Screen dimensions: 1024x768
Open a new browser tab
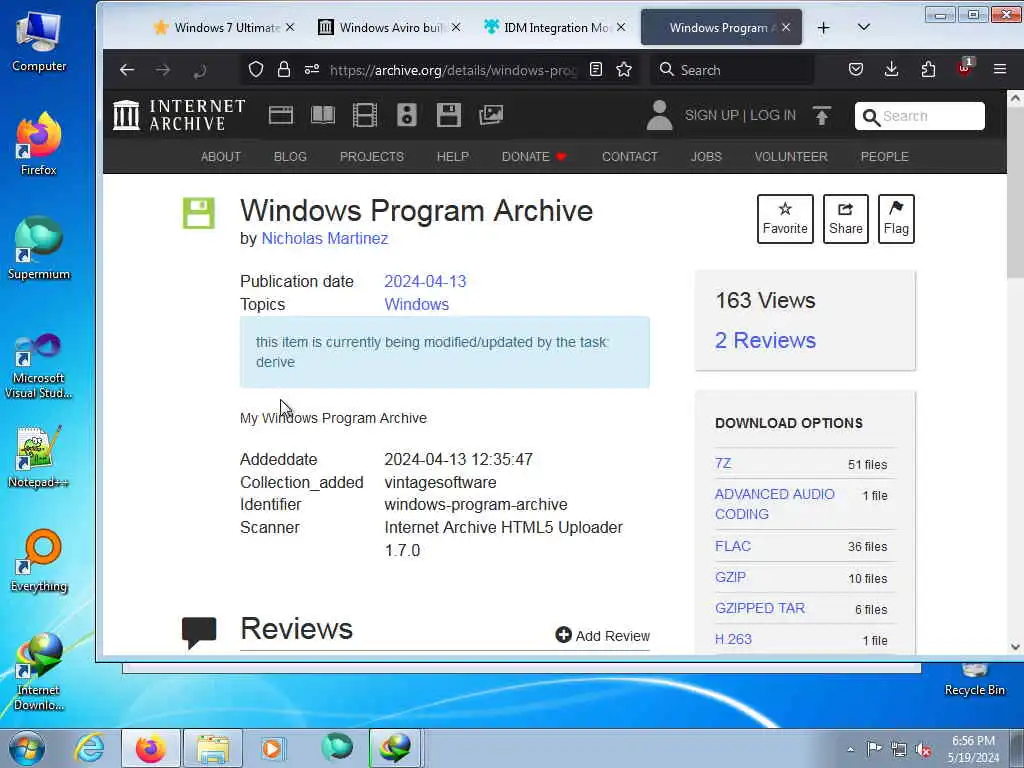[x=824, y=27]
